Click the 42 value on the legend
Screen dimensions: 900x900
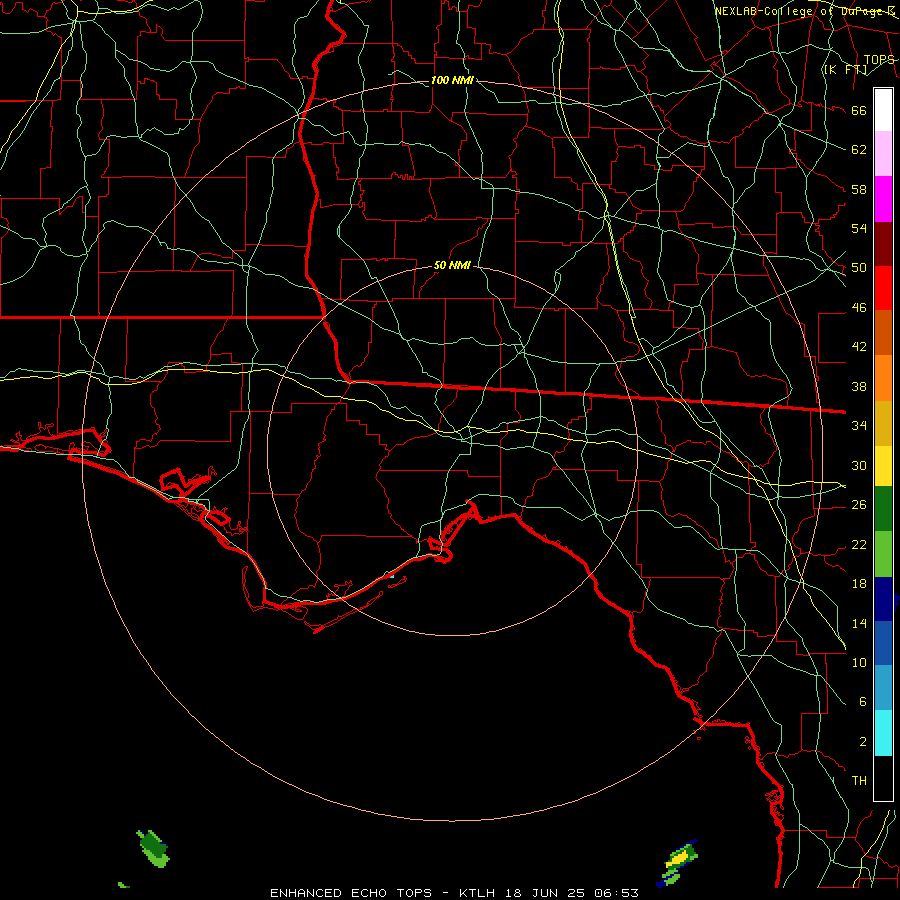pos(859,347)
